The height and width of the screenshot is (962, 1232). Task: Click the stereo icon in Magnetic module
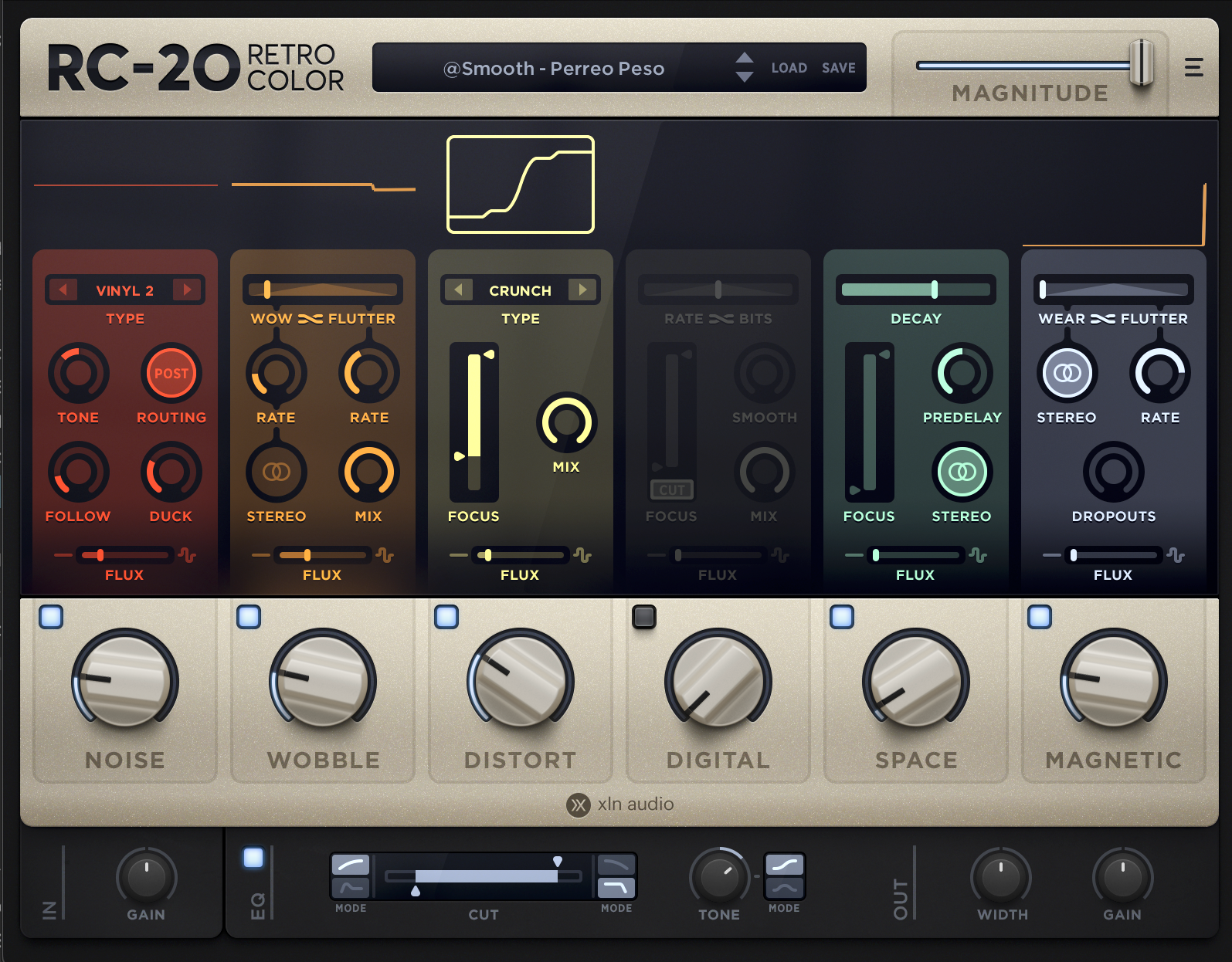tap(1067, 374)
